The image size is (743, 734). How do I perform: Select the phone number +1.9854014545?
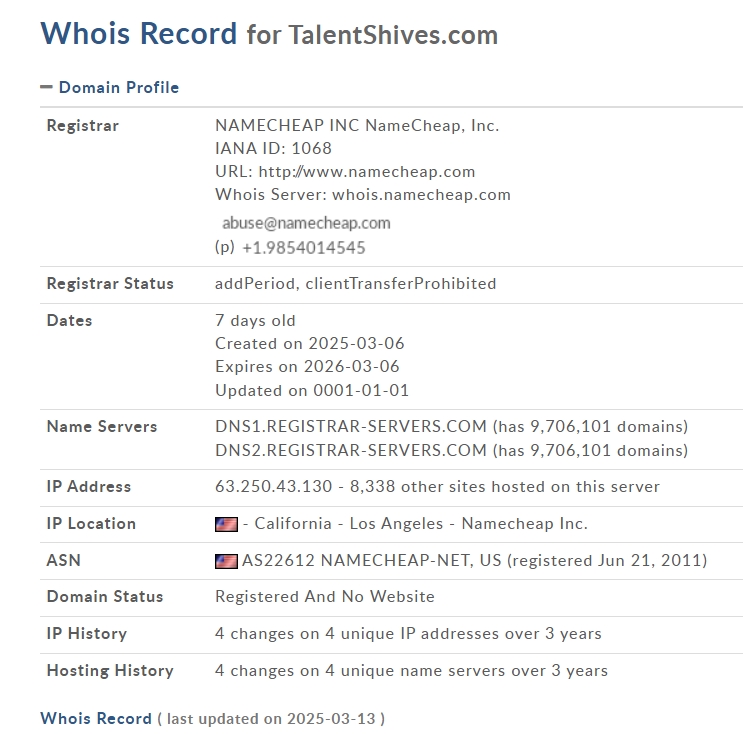pos(304,248)
